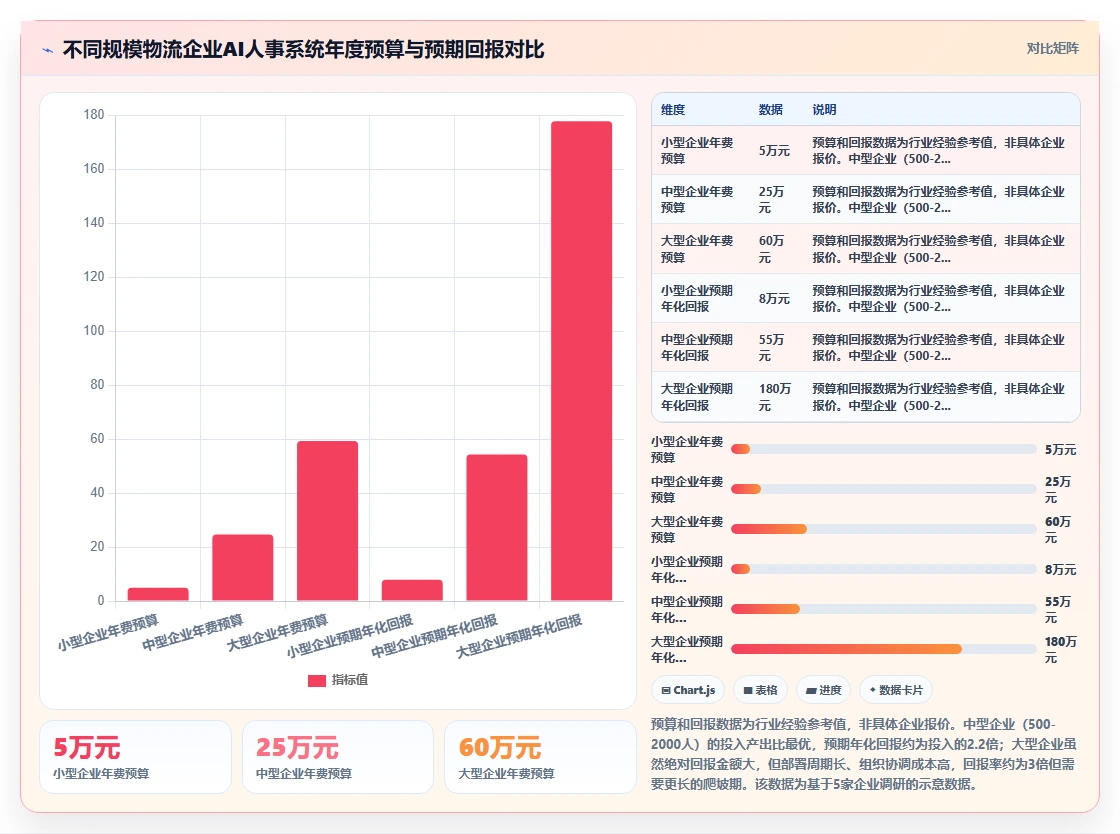Click the 说明 table column header

[x=824, y=110]
